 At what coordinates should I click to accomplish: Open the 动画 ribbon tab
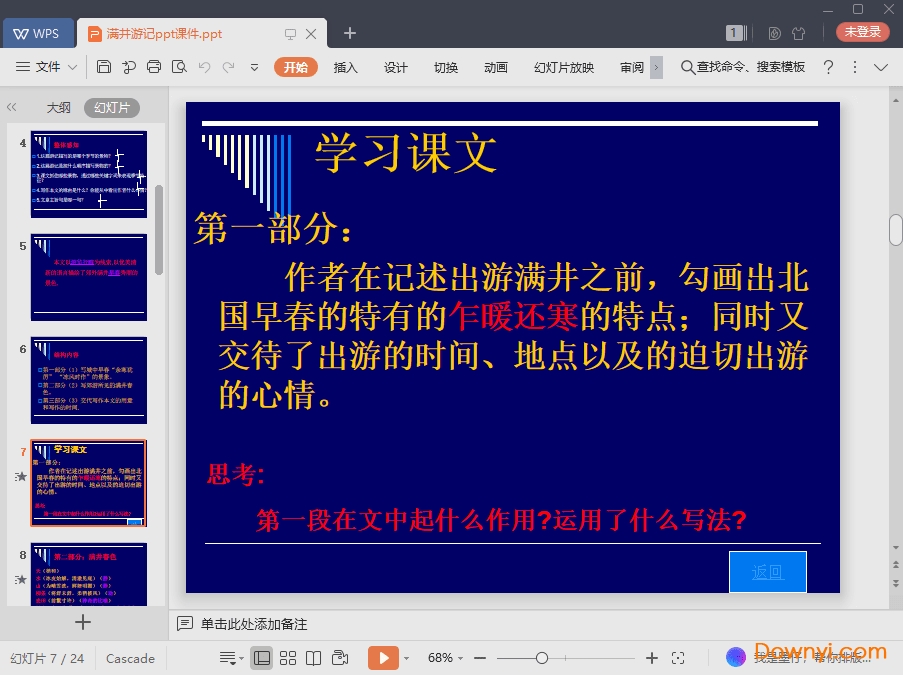496,67
